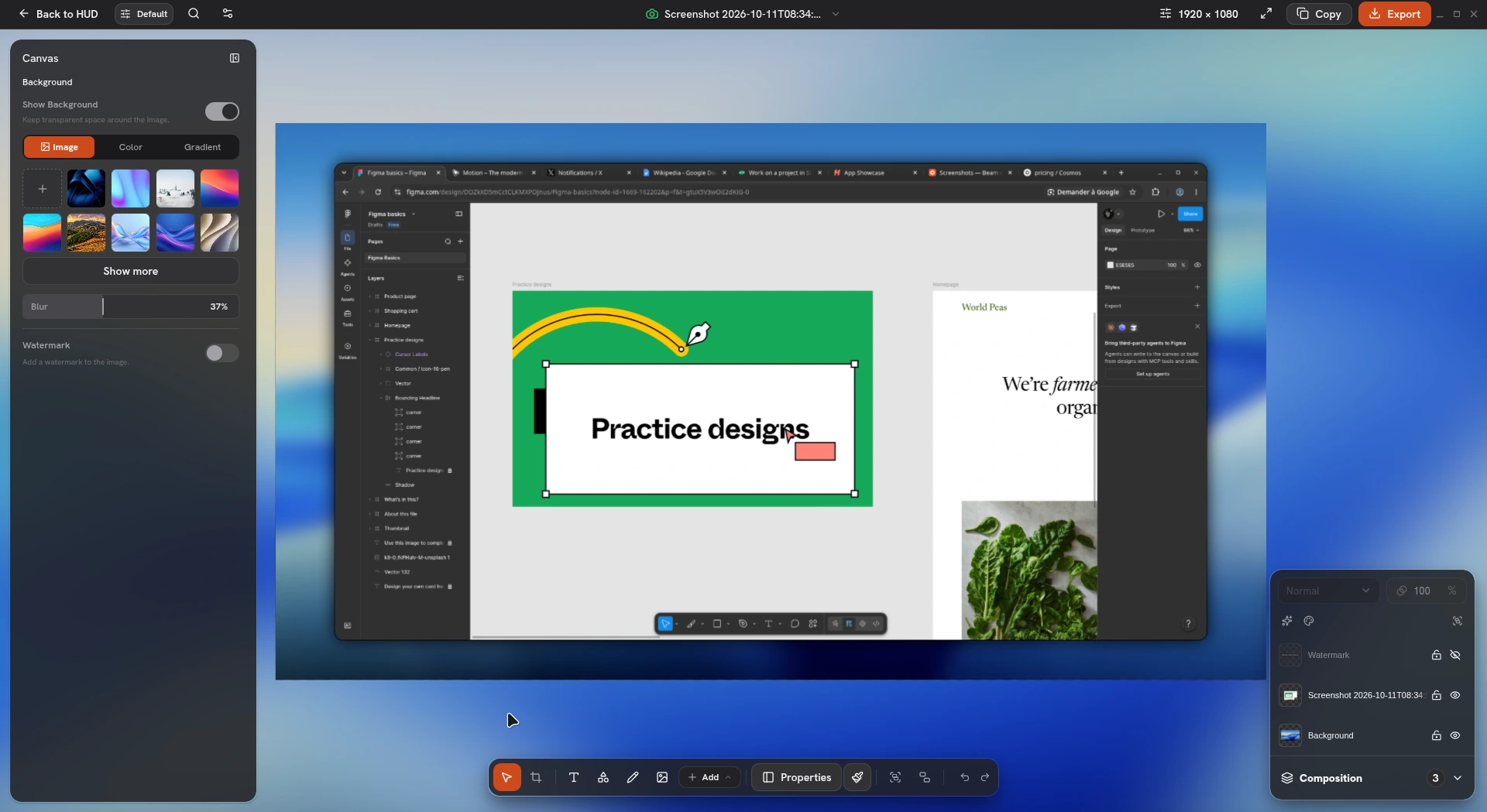Select the Pen drawing tool

pos(633,777)
